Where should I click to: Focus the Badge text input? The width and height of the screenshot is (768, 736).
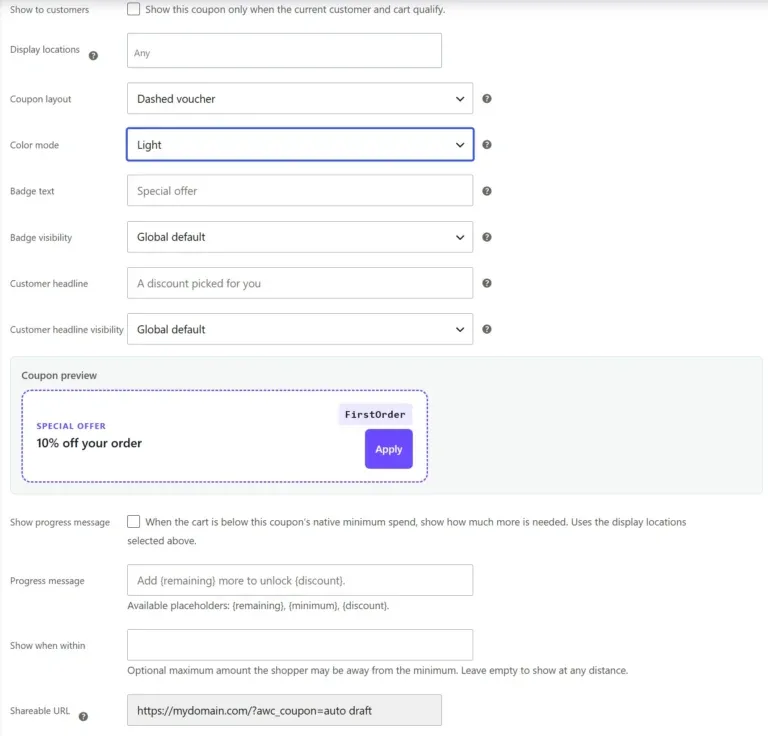click(300, 190)
